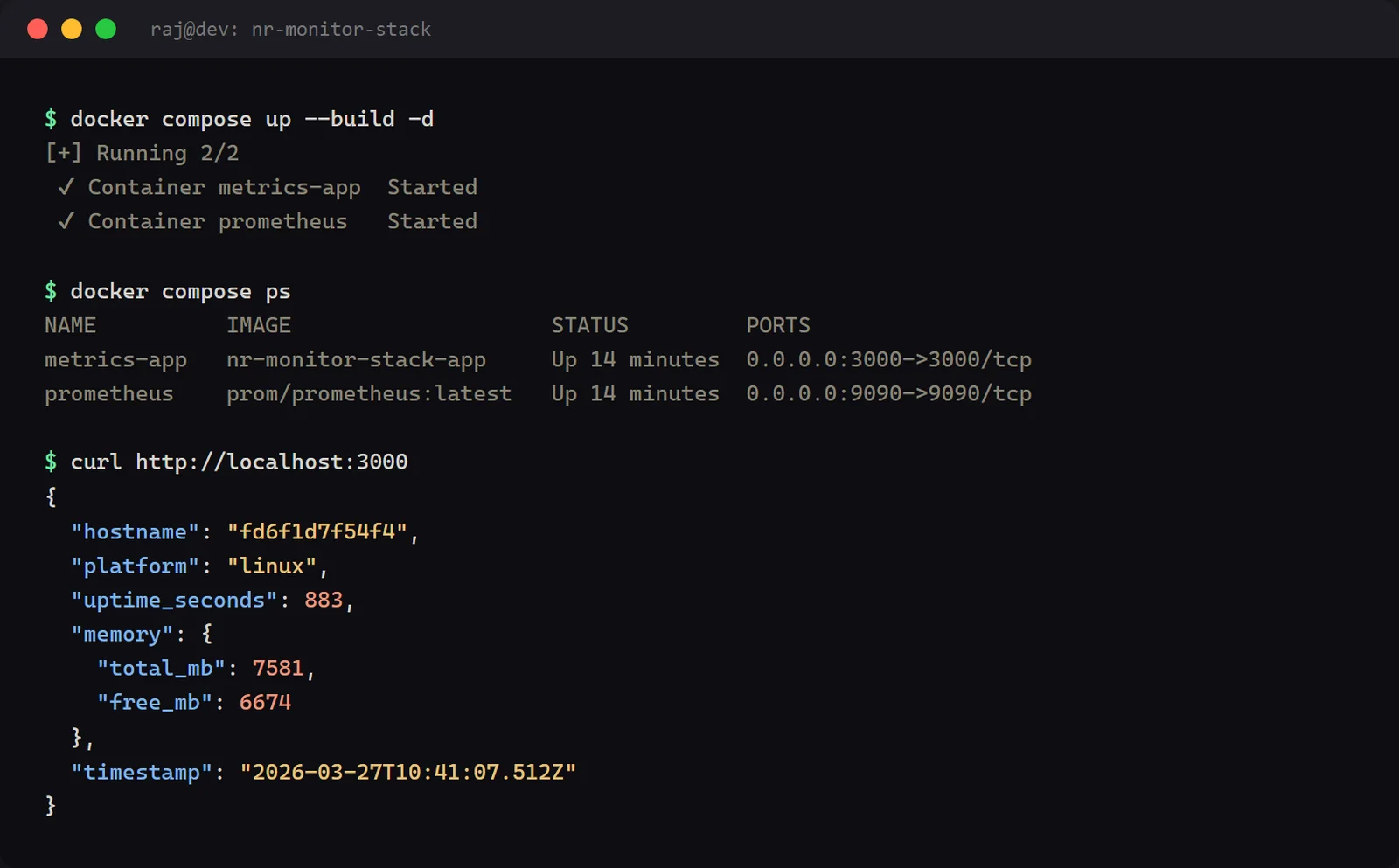Screen dimensions: 1399x868
Task: Click the platform value "linux"
Action: pos(271,566)
